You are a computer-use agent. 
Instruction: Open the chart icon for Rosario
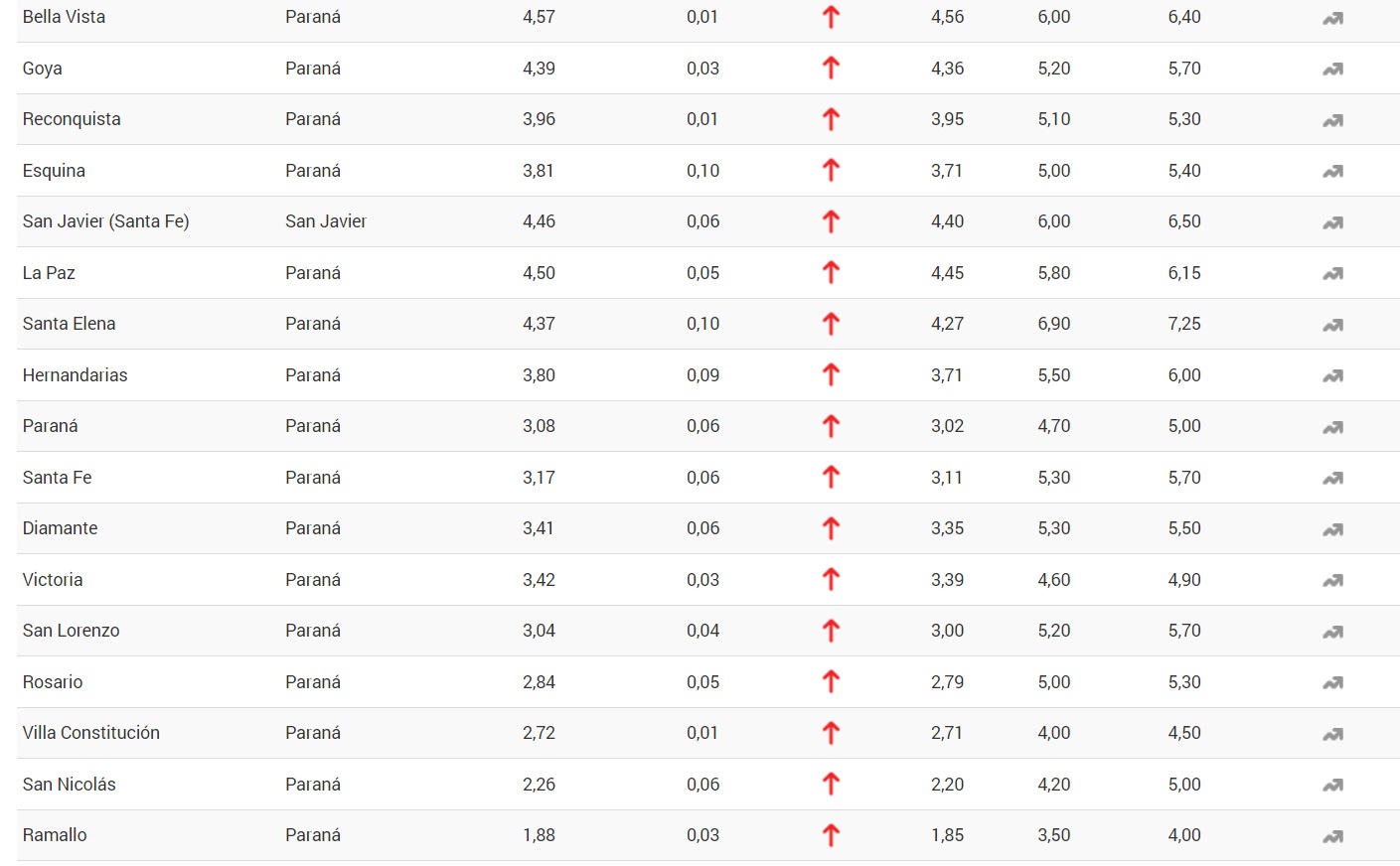[1332, 682]
